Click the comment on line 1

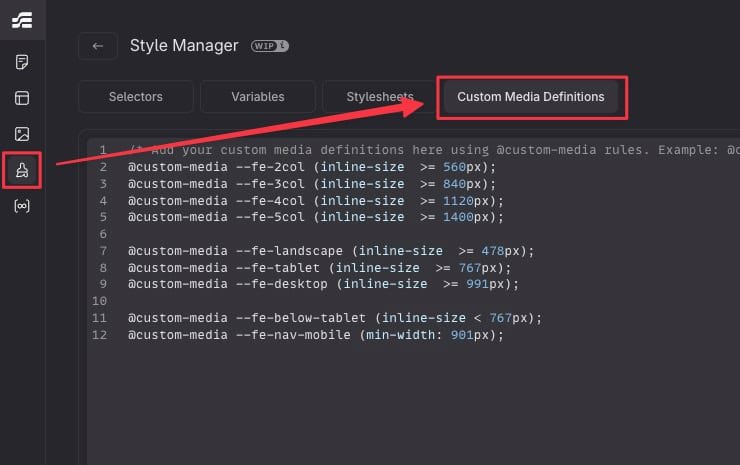click(433, 150)
